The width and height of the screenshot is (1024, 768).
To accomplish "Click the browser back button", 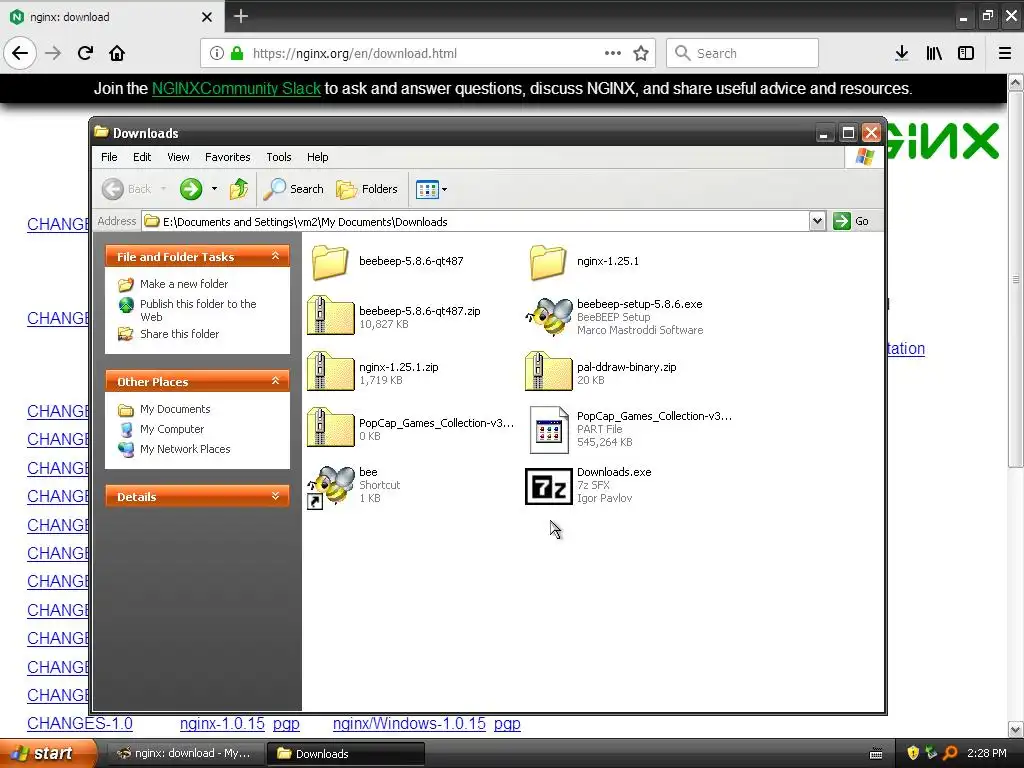I will (20, 53).
